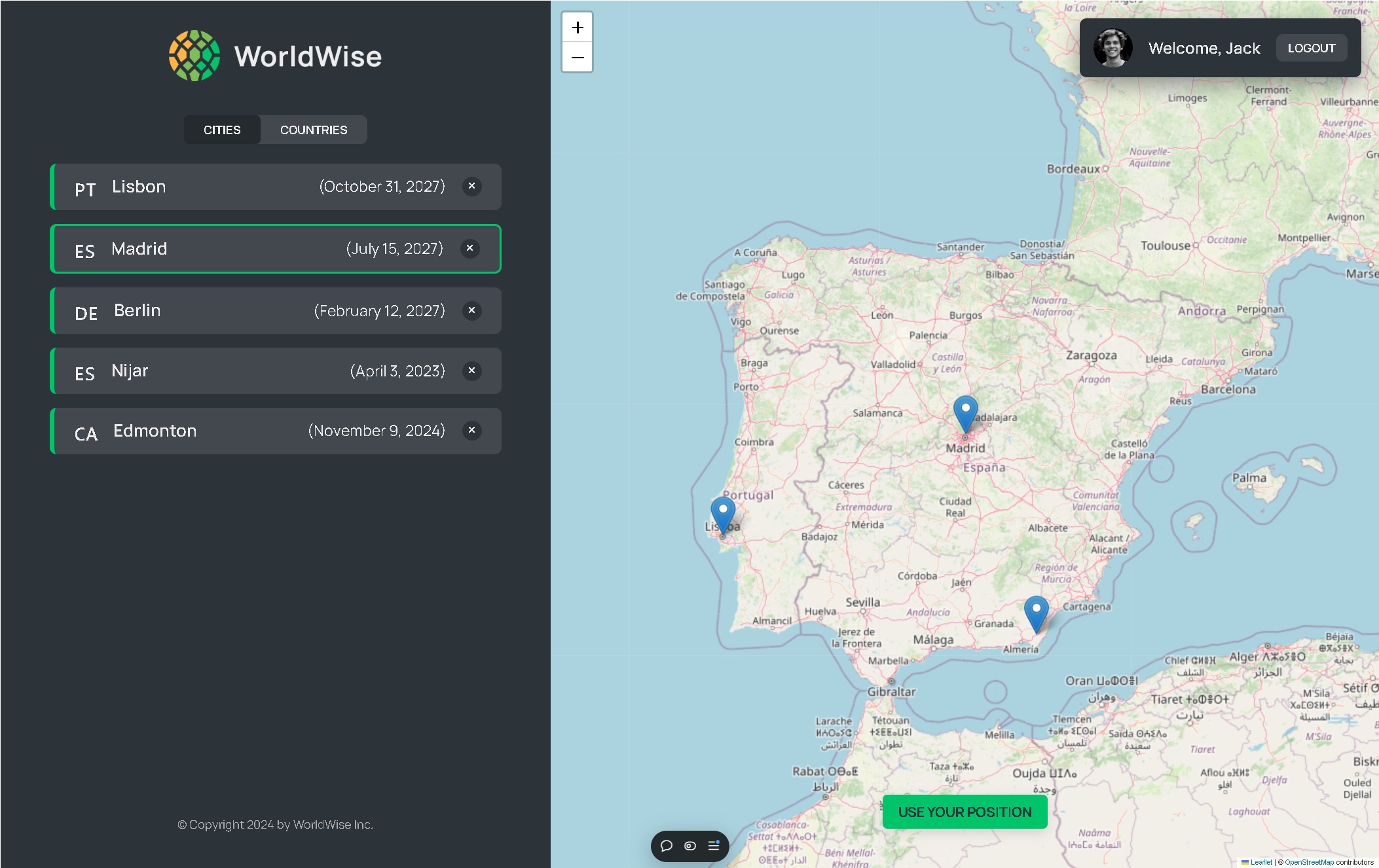Delete the Berlin entry via x icon
This screenshot has width=1379, height=868.
tap(471, 310)
